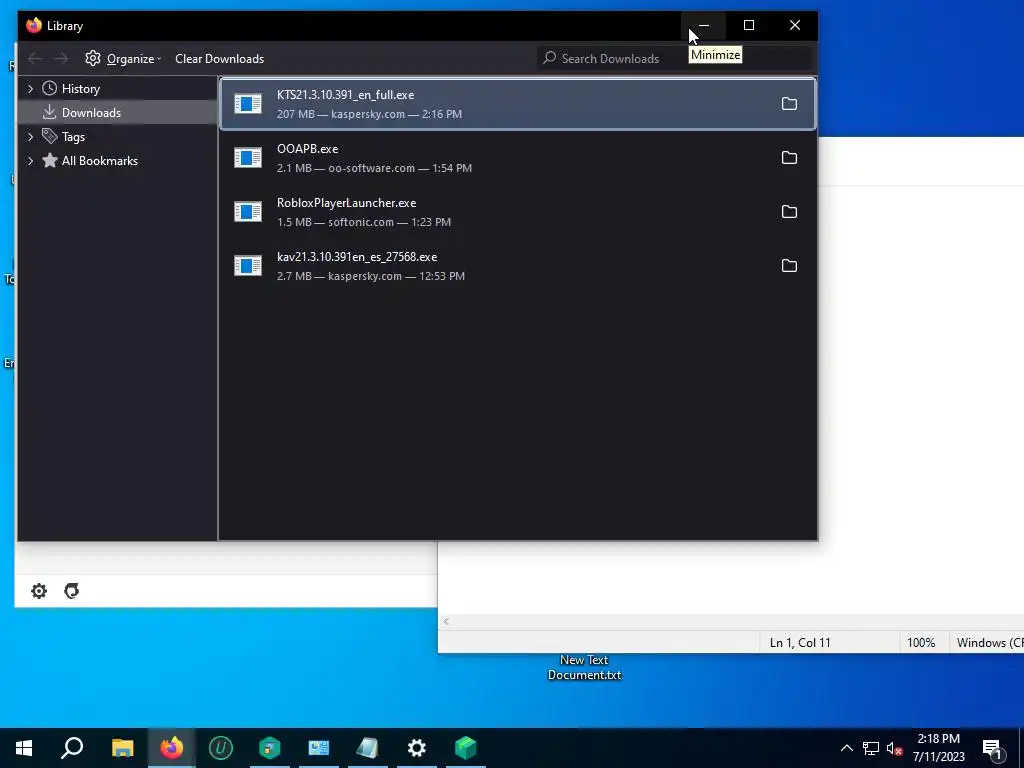1024x768 pixels.
Task: Open containing folder for KTS21.3.10.391_en_full.exe
Action: click(789, 104)
